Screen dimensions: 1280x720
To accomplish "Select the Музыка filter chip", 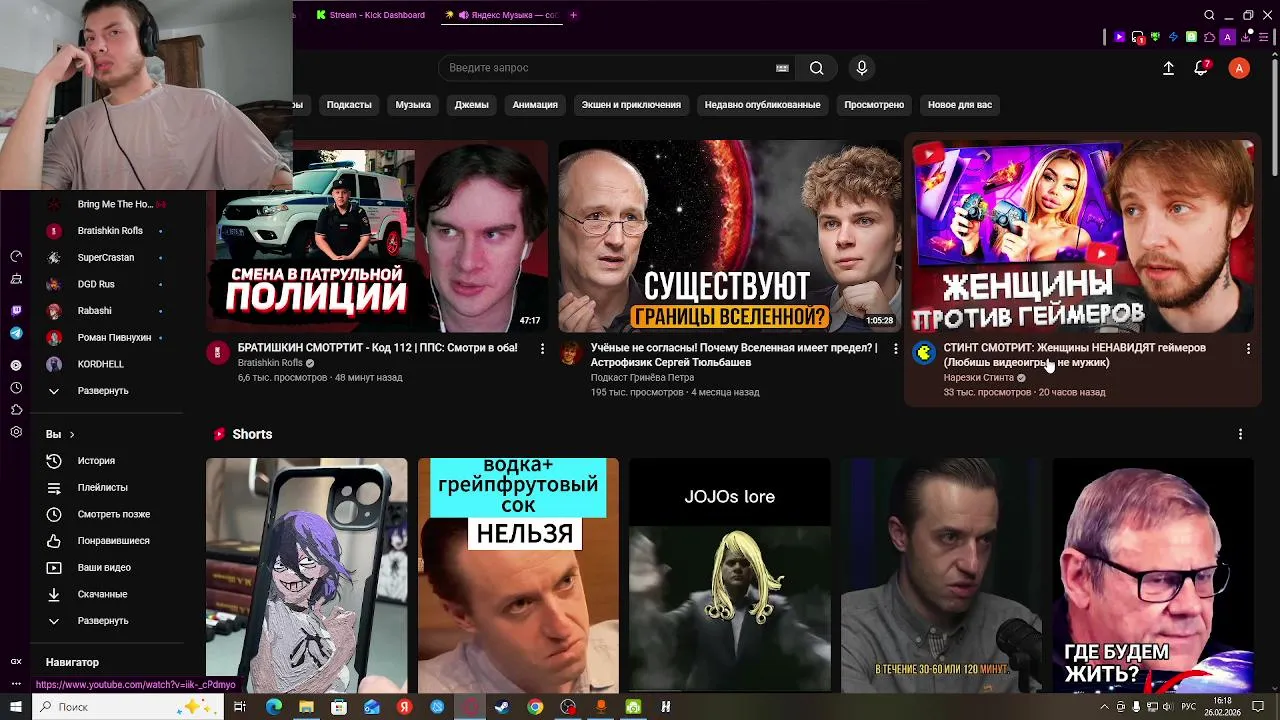I will [x=413, y=105].
